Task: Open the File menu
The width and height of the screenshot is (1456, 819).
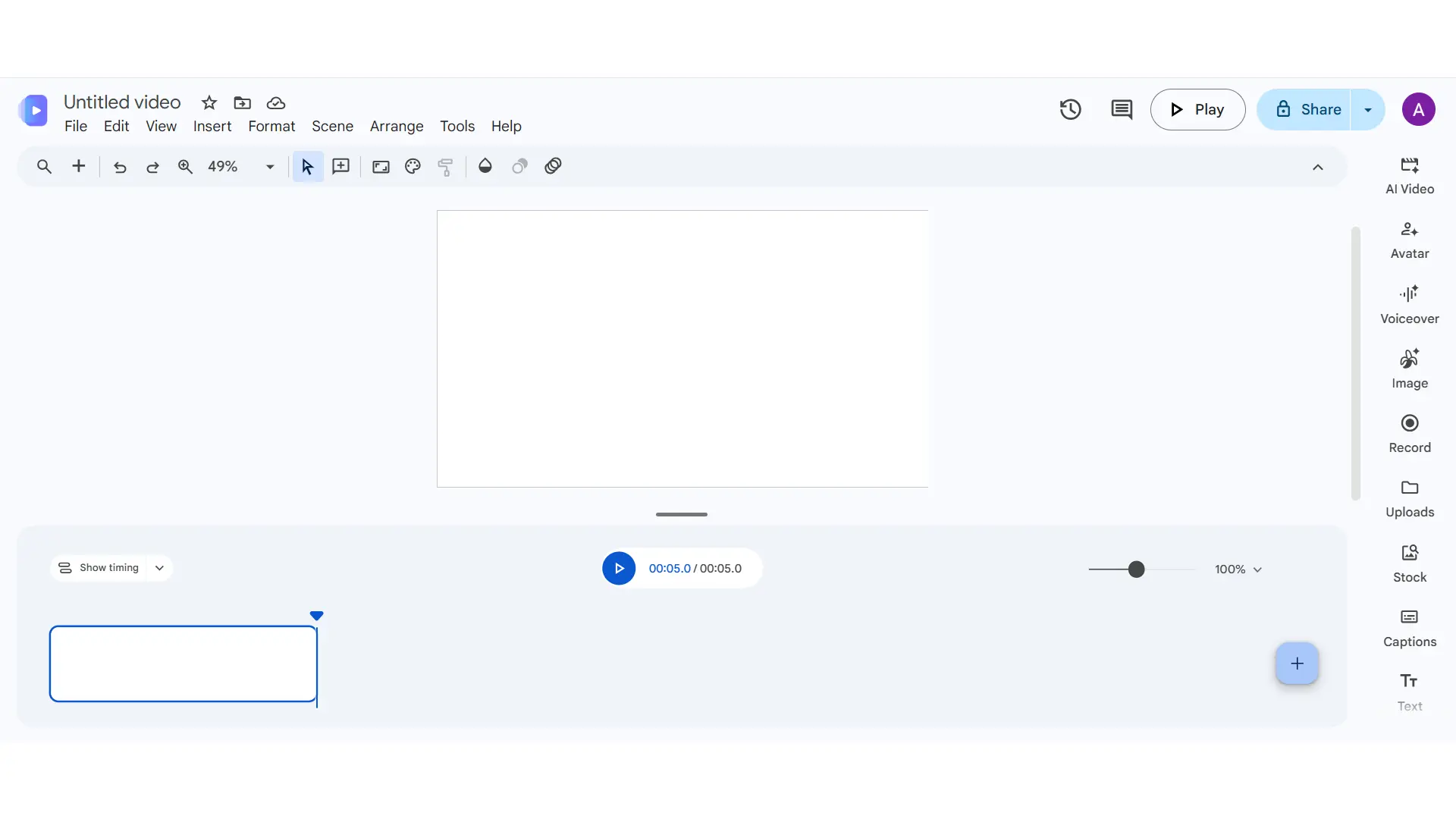Action: 76,127
